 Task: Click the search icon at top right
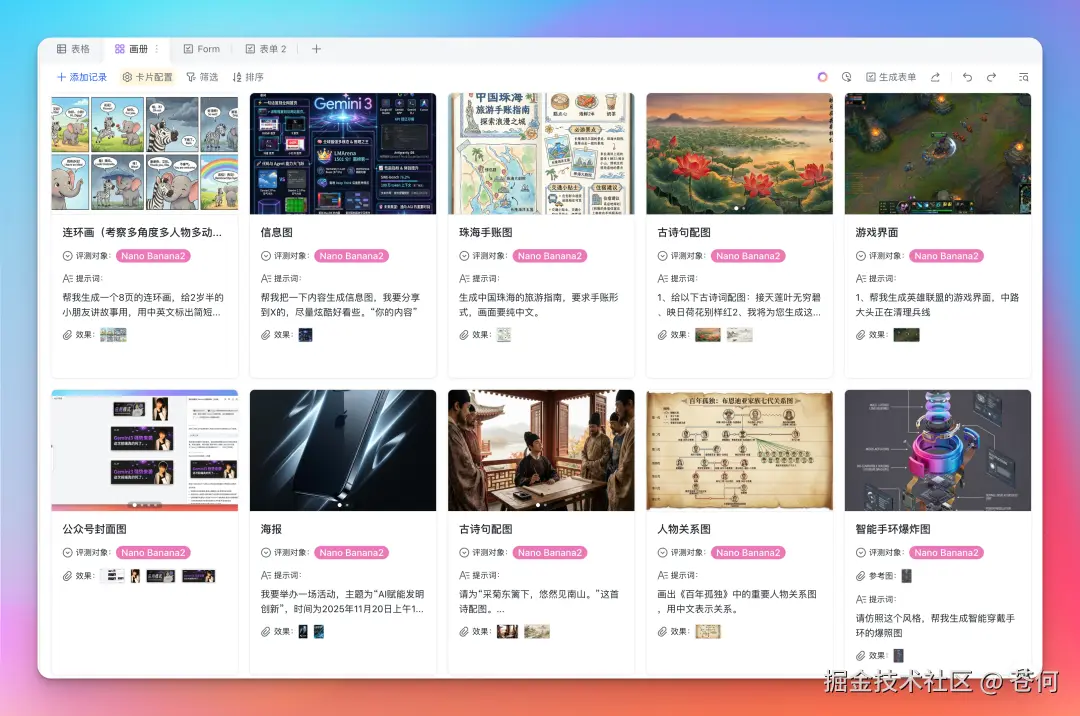[1023, 76]
